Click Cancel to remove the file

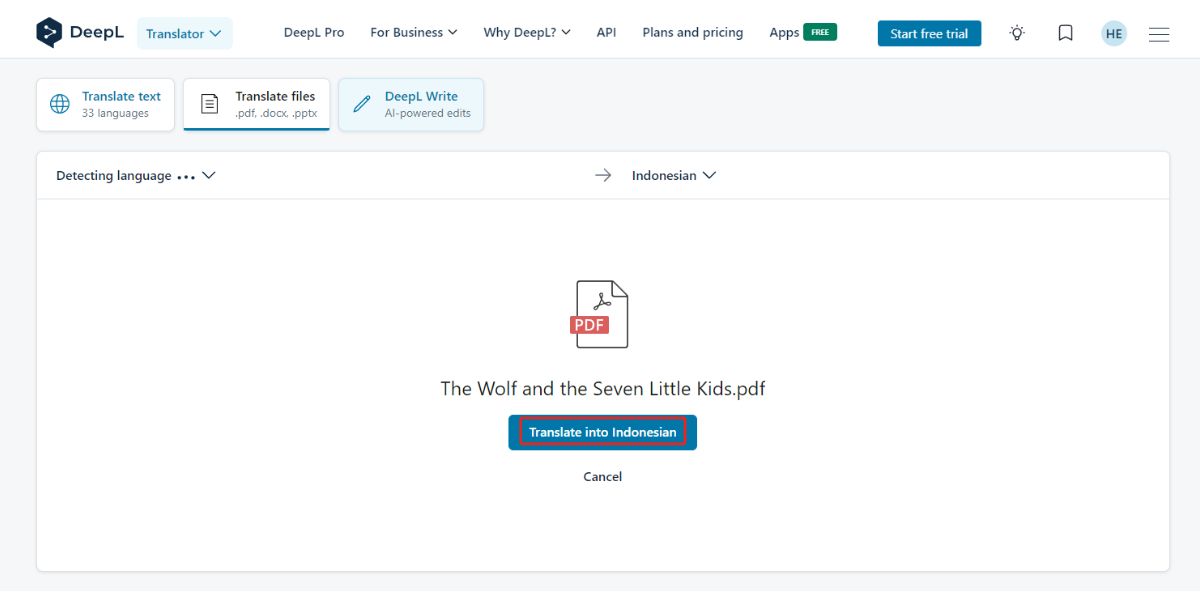coord(602,476)
